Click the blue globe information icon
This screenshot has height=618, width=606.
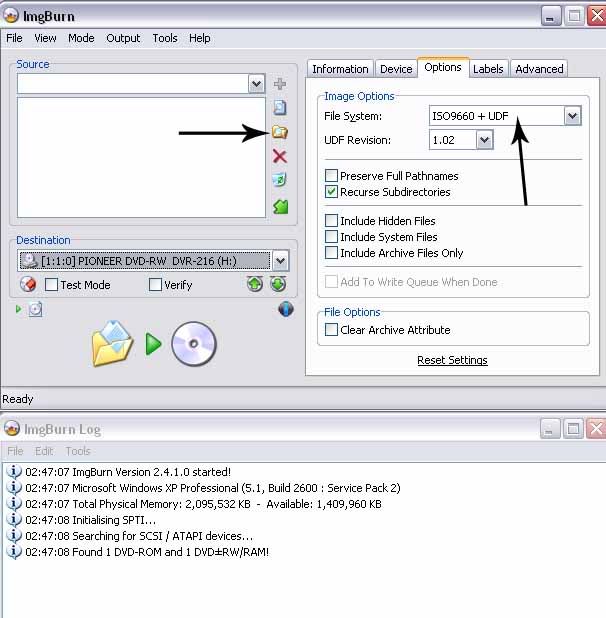point(286,309)
